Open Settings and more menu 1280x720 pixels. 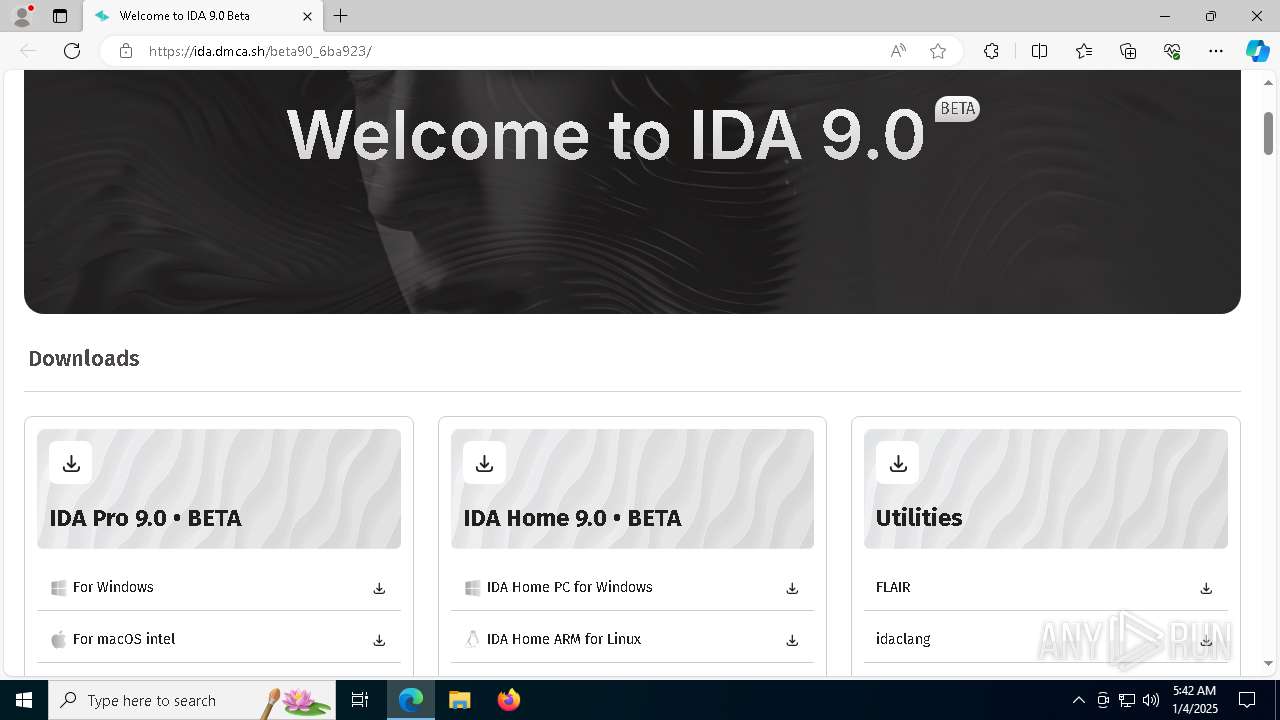1216,51
